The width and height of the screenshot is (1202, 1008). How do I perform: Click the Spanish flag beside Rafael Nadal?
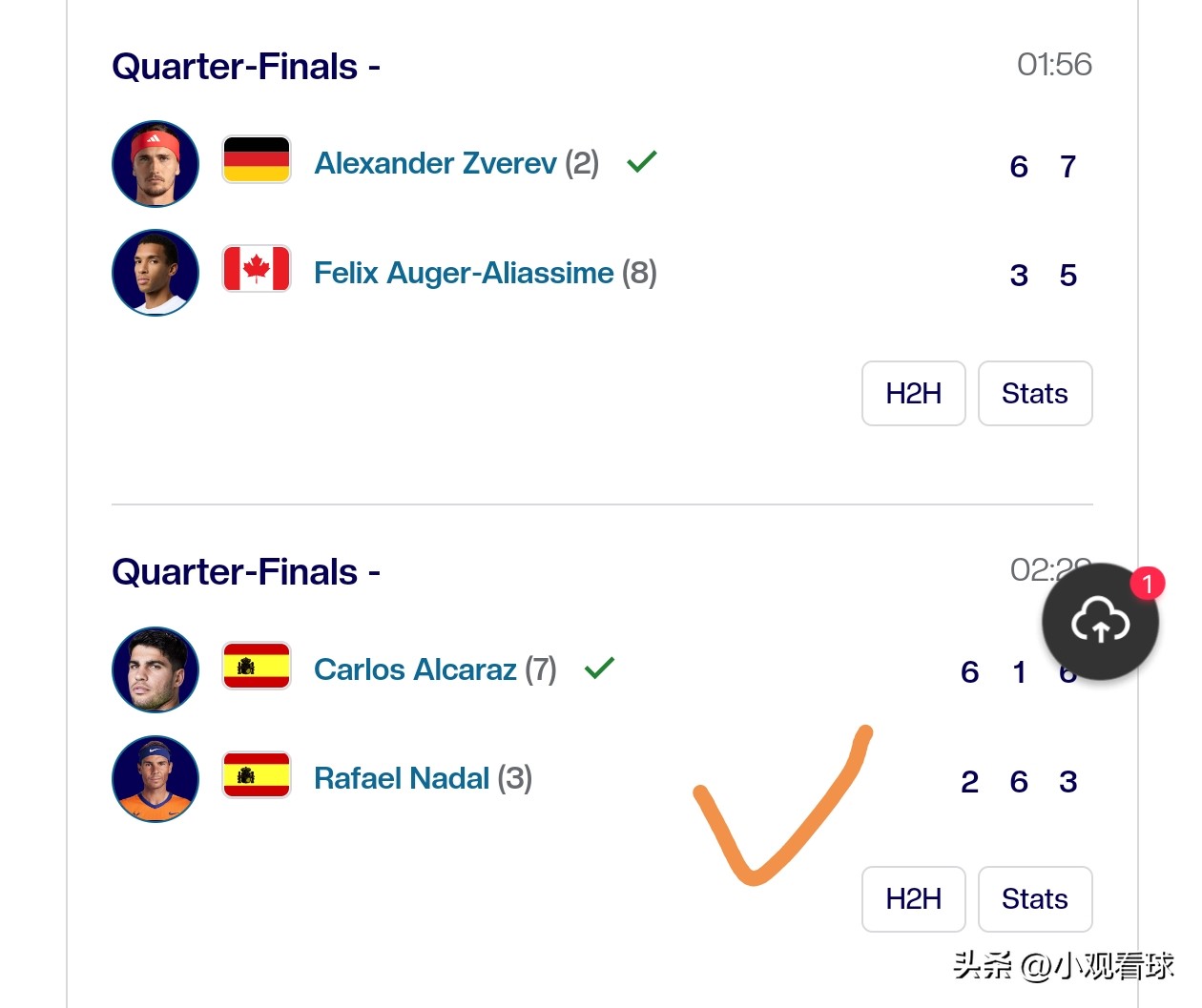pos(257,774)
